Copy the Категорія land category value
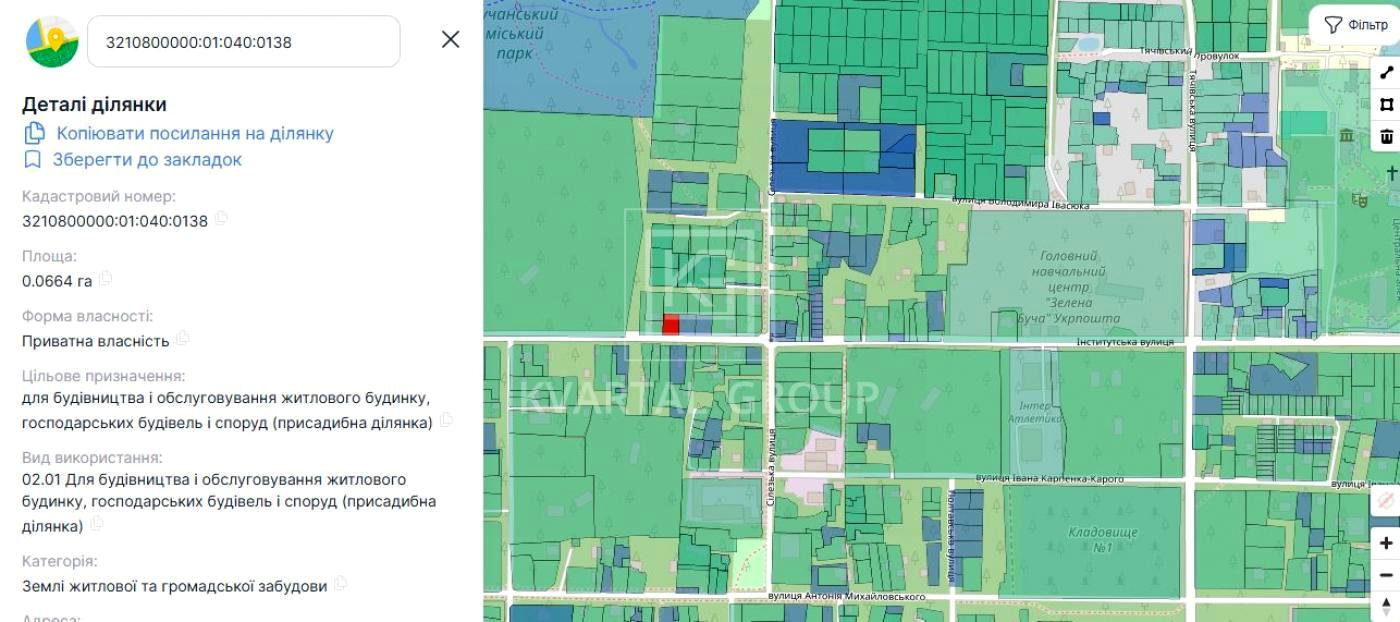1400x622 pixels. click(x=340, y=584)
